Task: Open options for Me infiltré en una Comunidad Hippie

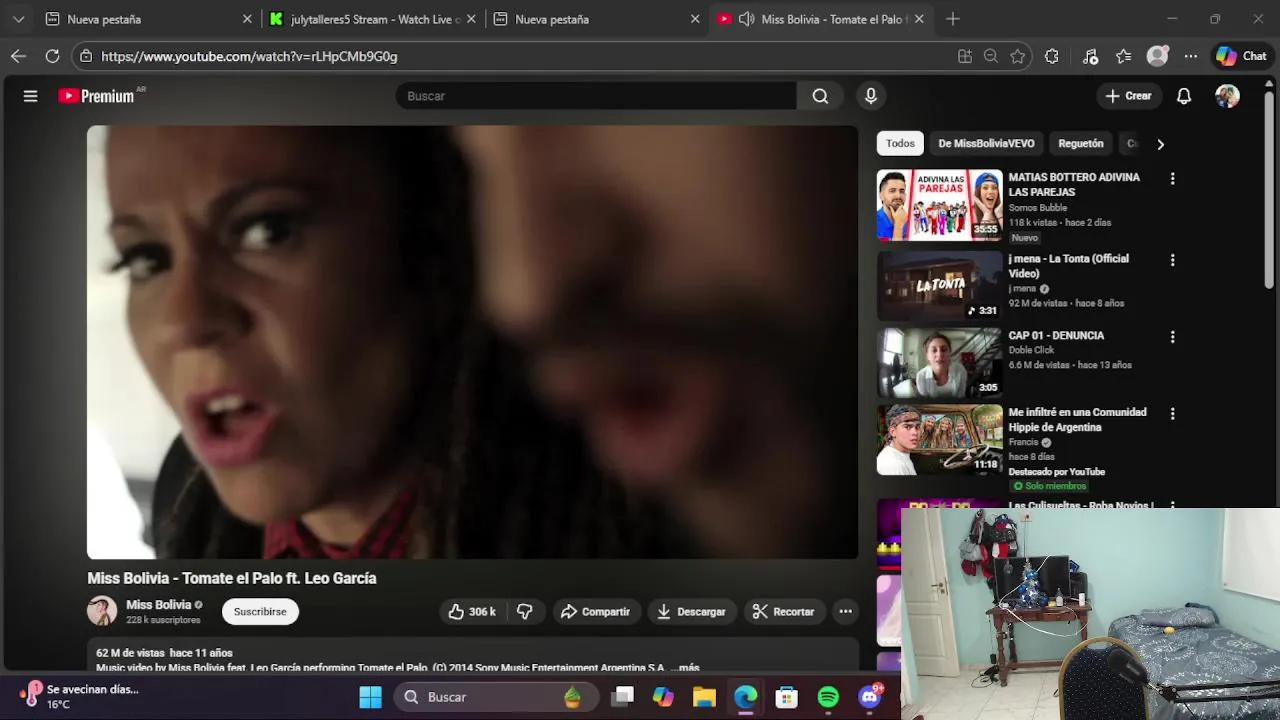Action: pyautogui.click(x=1172, y=414)
